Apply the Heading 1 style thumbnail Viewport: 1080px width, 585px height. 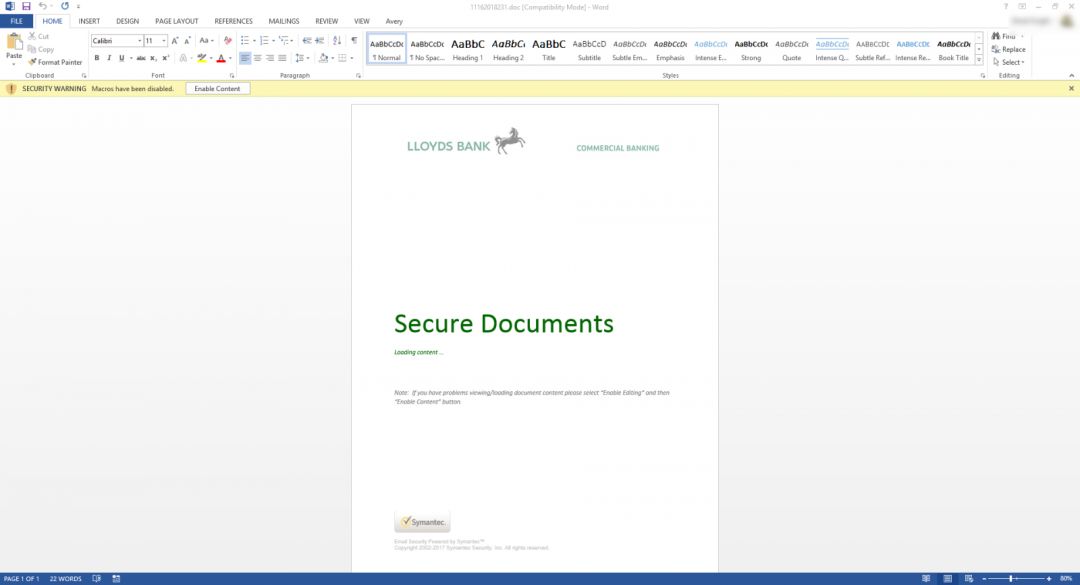[x=468, y=49]
